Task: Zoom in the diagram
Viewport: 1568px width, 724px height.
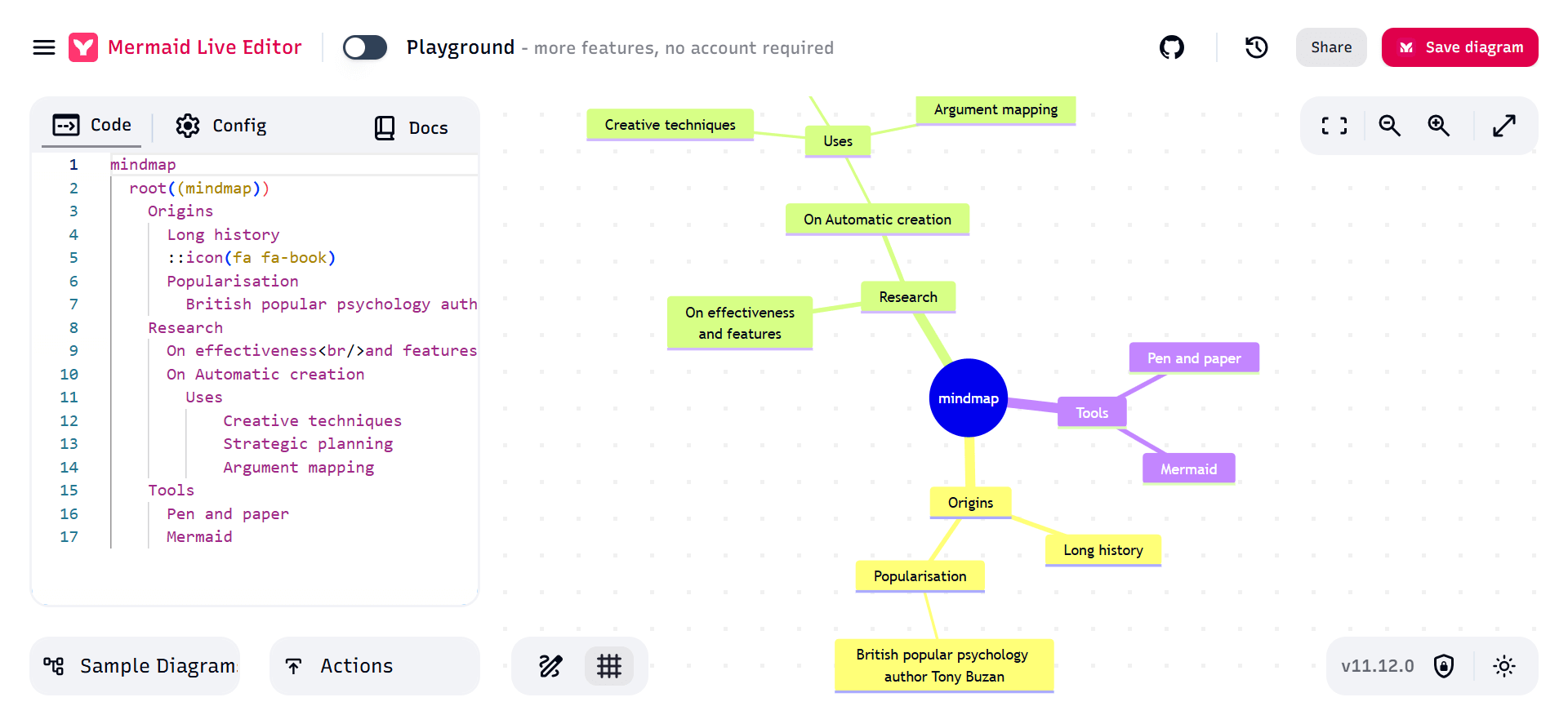Action: [1439, 126]
